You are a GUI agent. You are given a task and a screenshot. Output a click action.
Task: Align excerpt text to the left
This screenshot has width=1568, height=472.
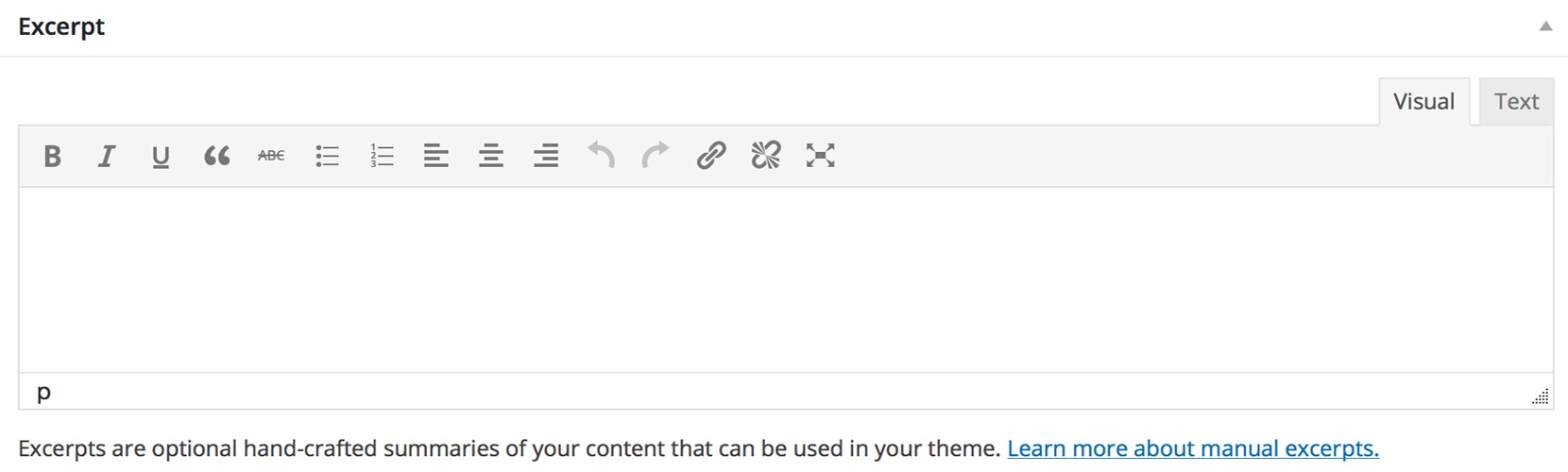(435, 156)
